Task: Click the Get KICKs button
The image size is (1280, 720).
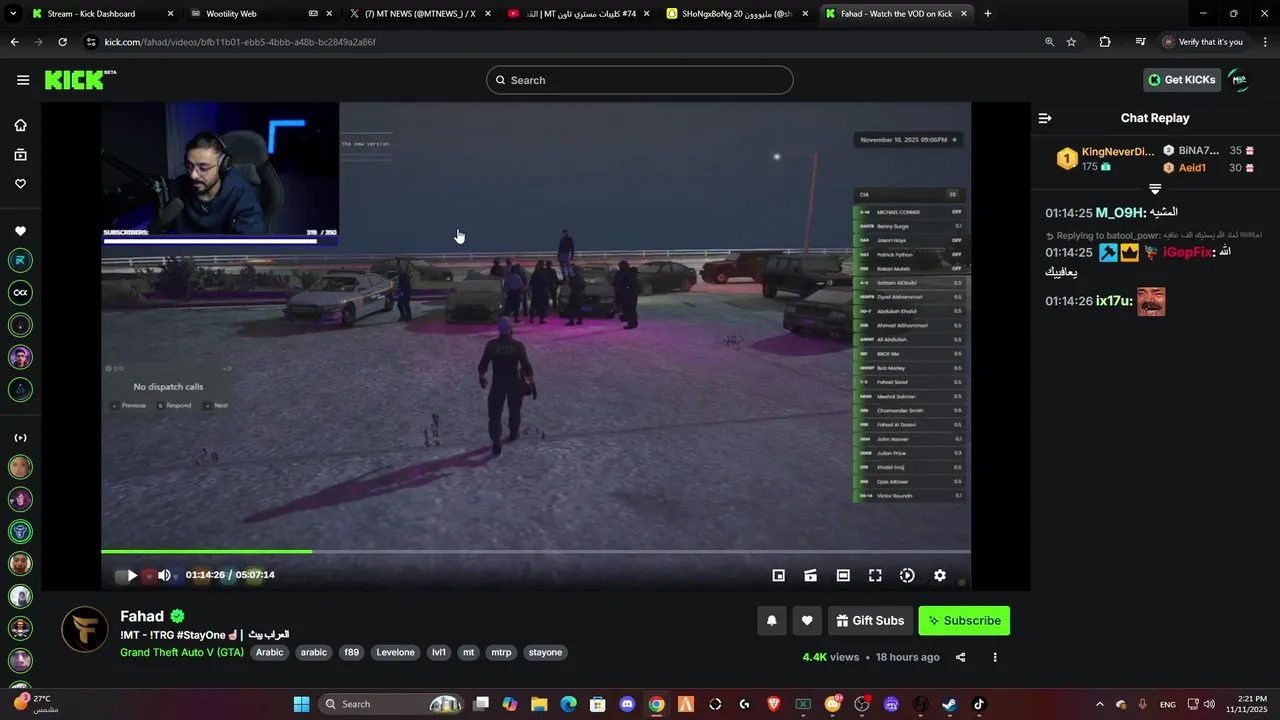Action: [x=1182, y=80]
